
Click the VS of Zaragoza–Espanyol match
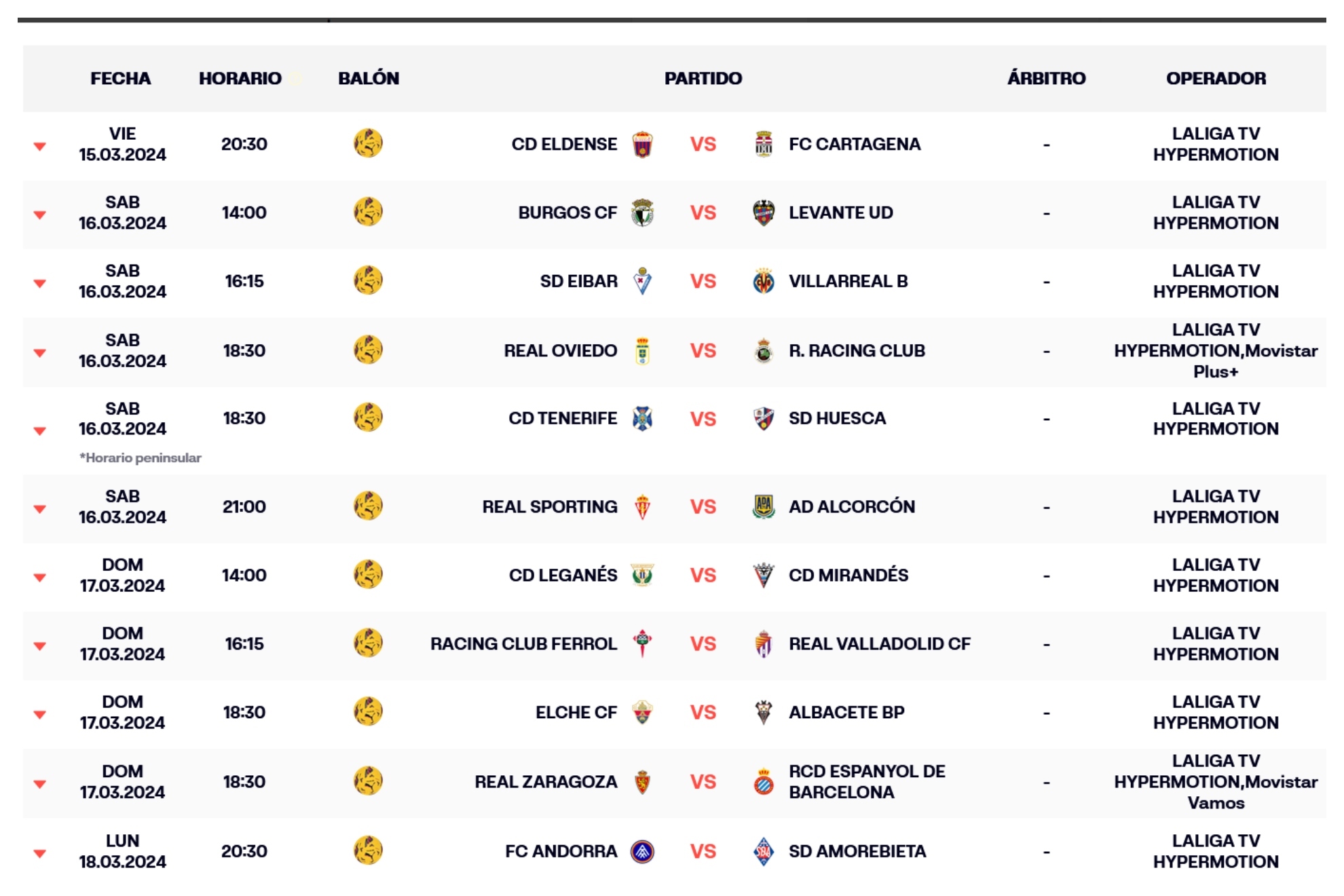pos(703,782)
